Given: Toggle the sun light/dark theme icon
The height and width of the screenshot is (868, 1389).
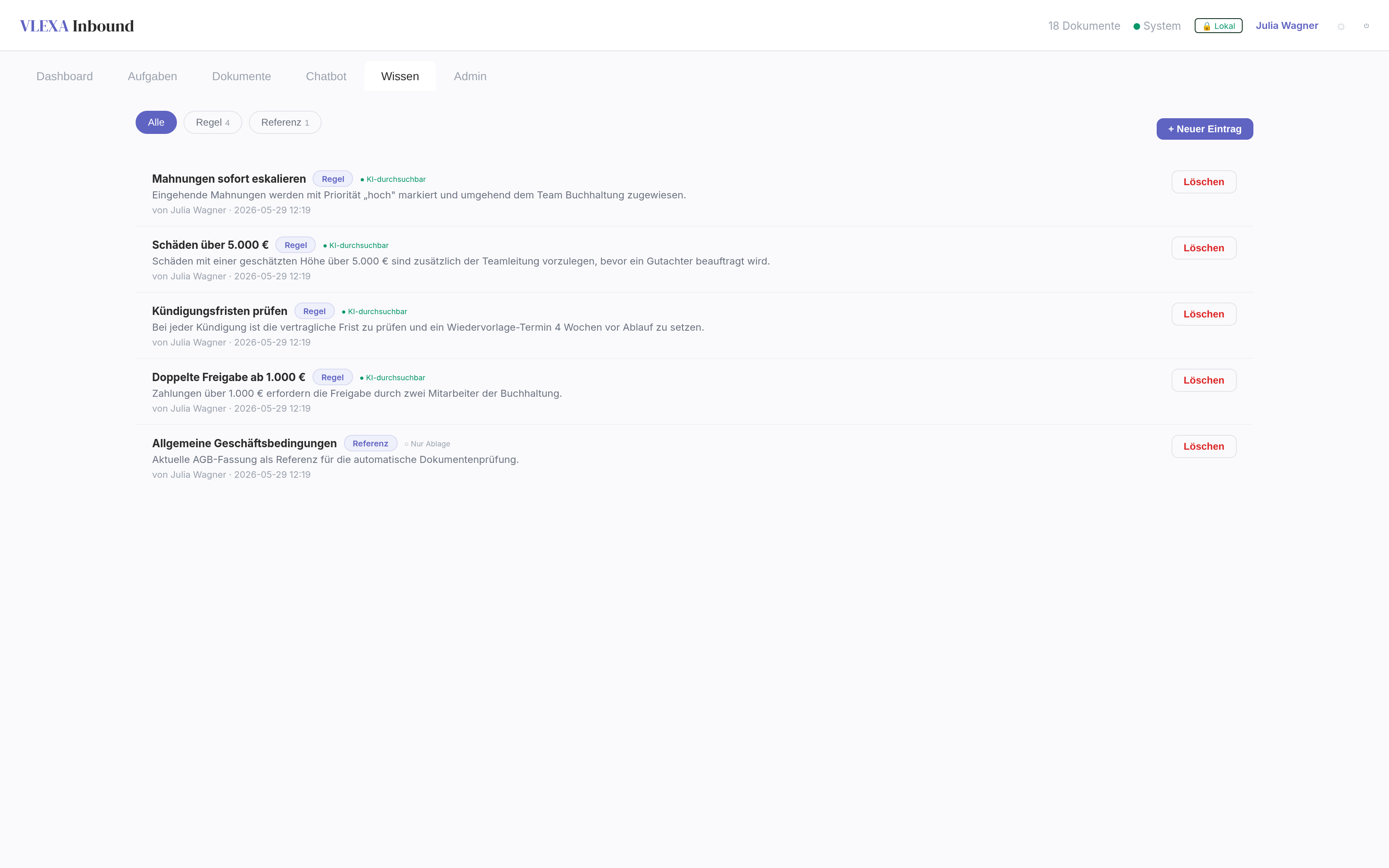Looking at the screenshot, I should point(1341,26).
